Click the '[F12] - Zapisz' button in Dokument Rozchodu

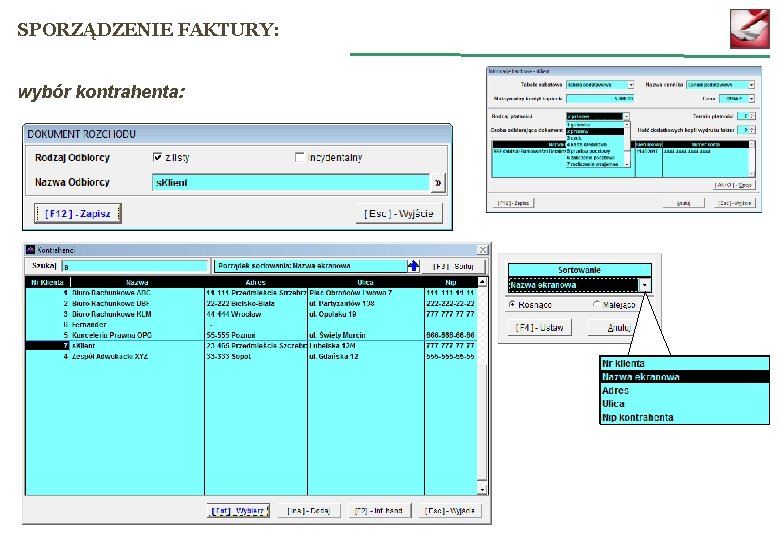point(78,214)
